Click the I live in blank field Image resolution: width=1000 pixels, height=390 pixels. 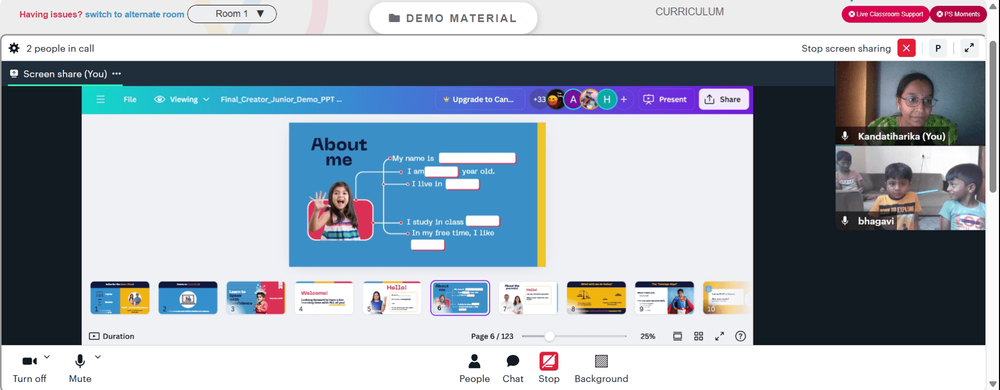(x=462, y=184)
